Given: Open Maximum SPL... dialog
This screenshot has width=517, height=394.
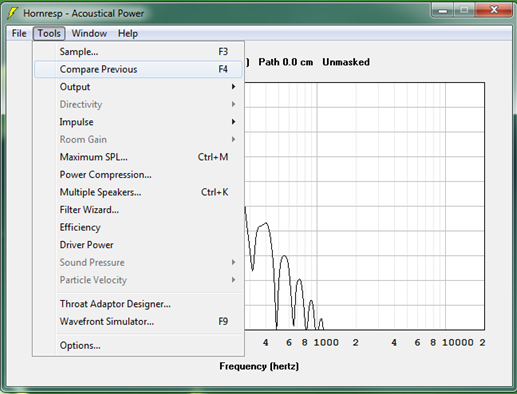Looking at the screenshot, I should [138, 157].
